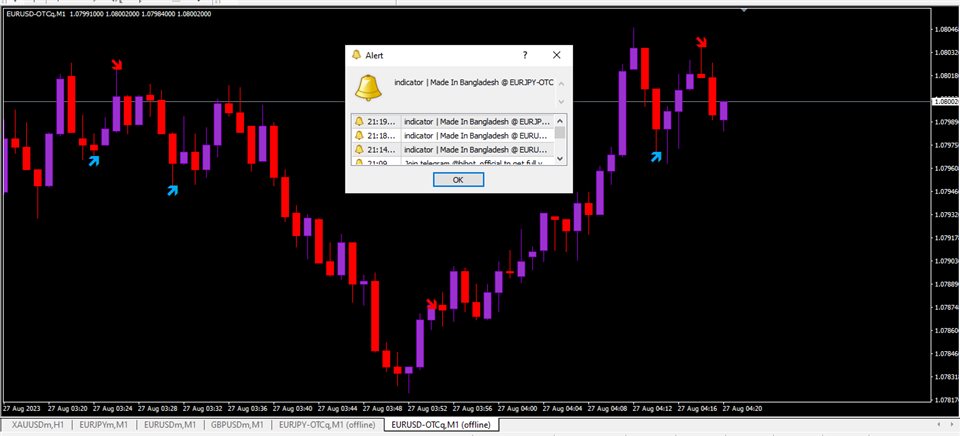
Task: Click blue buy arrow near 03:22
Action: [x=94, y=161]
